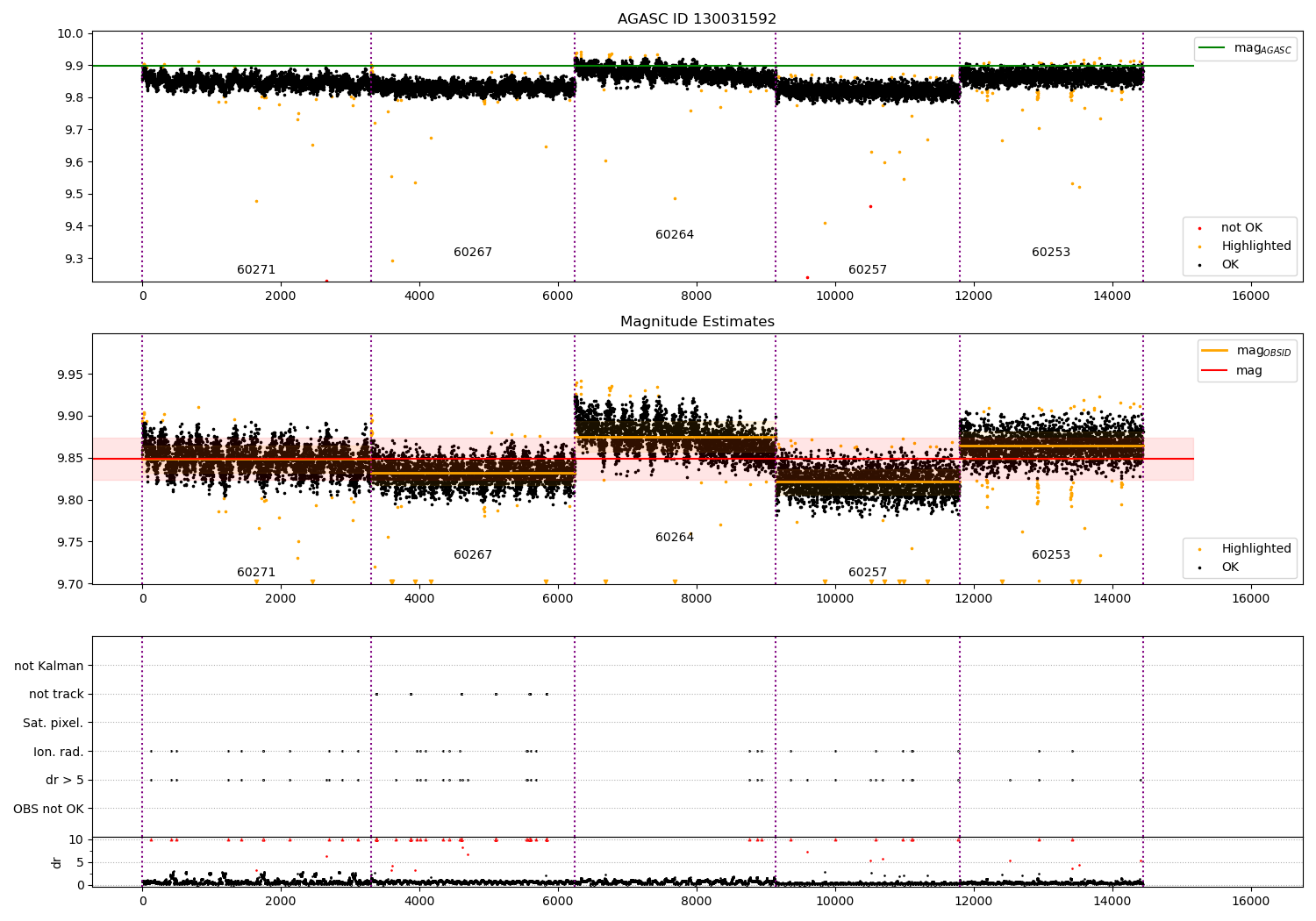Click the 9.95 y-axis tick label

[x=72, y=375]
